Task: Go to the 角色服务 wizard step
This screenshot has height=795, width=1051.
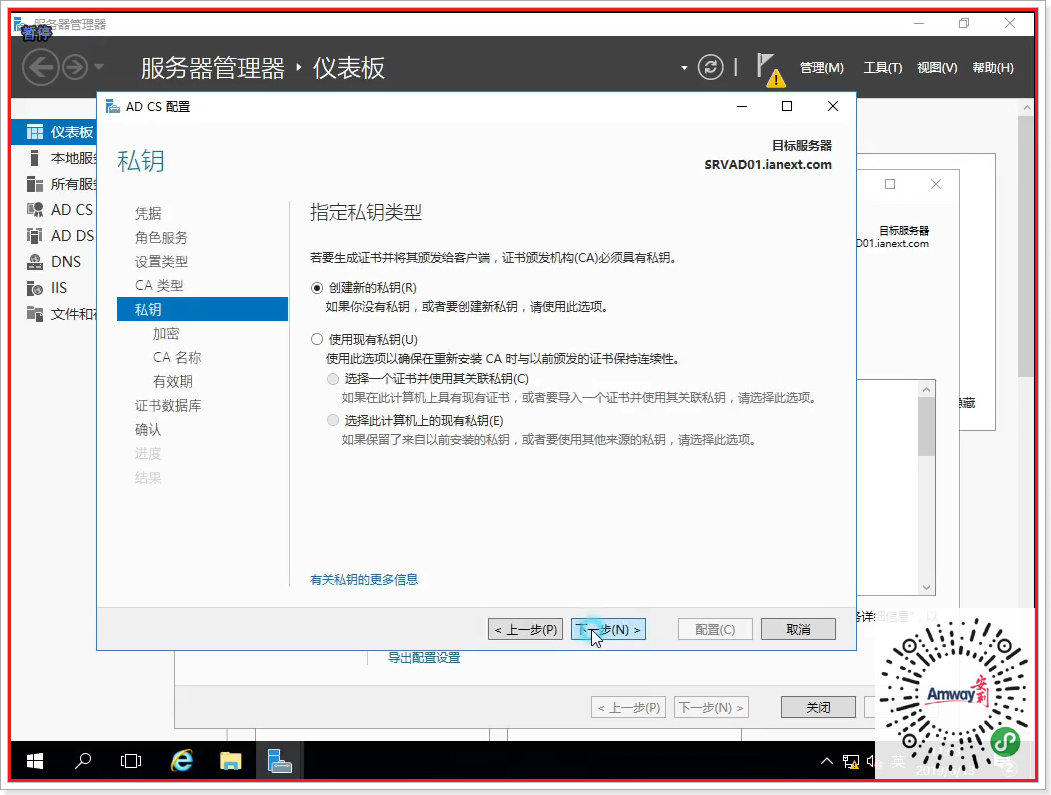Action: click(x=161, y=237)
